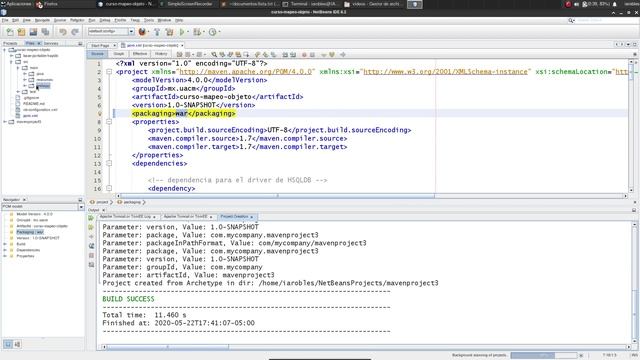Click the Save toolbar icon

click(x=33, y=32)
